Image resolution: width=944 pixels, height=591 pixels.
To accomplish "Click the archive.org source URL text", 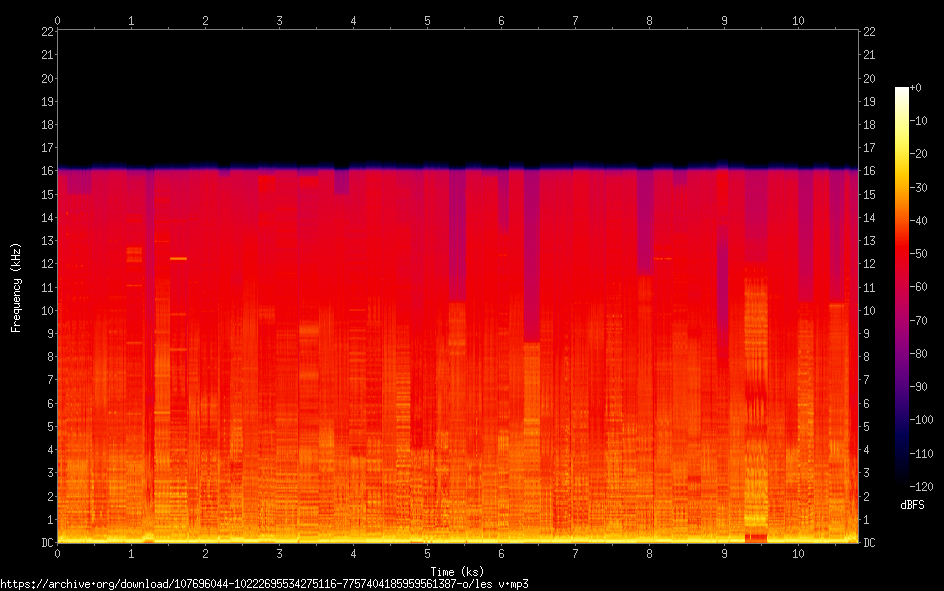I will click(x=264, y=584).
